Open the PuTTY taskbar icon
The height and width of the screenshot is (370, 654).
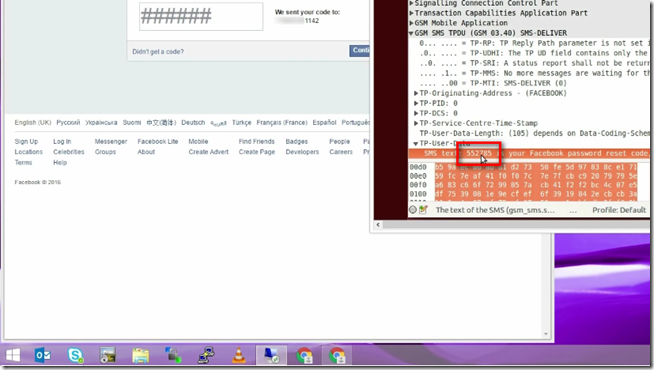(206, 355)
